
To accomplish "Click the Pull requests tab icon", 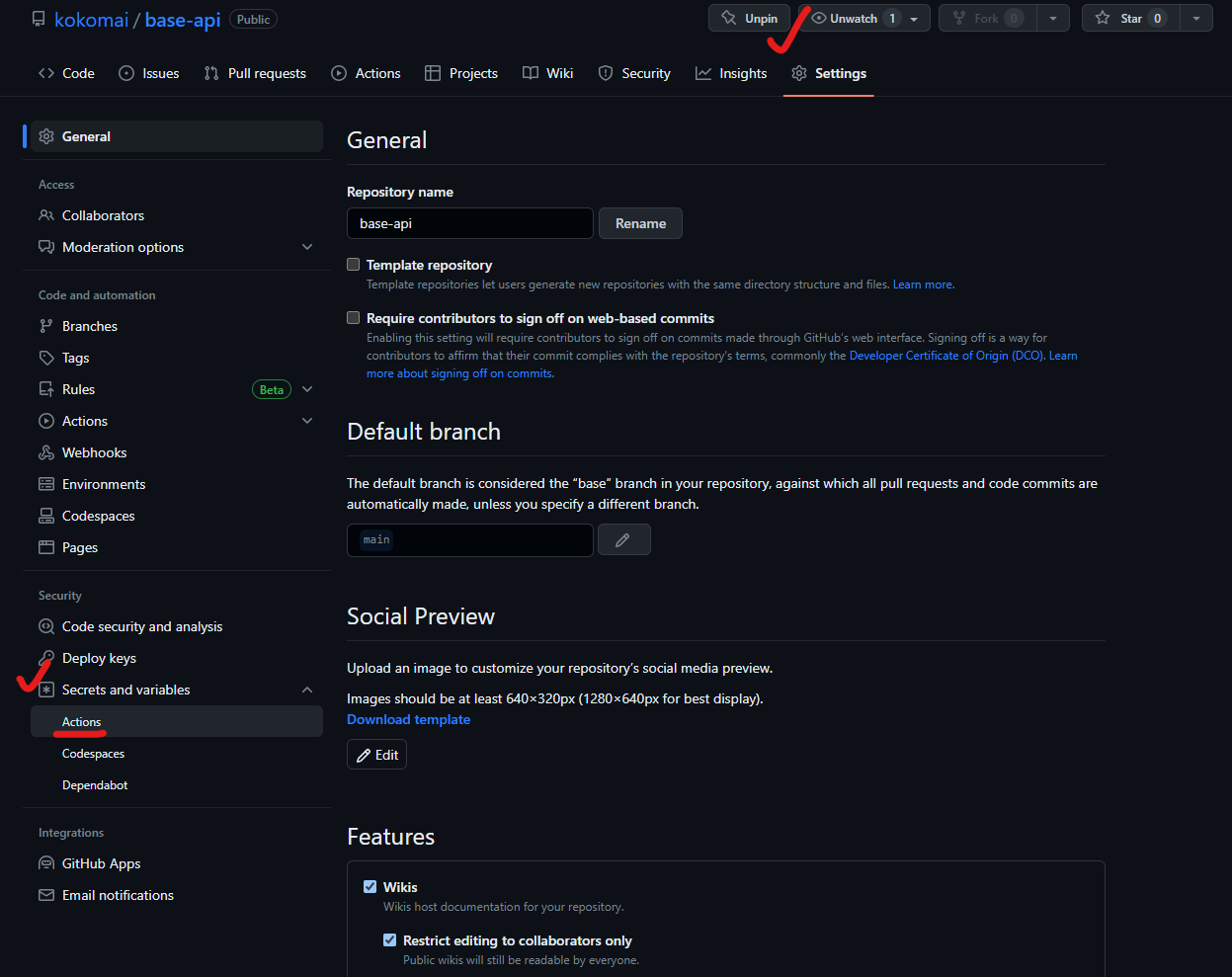I will point(211,73).
